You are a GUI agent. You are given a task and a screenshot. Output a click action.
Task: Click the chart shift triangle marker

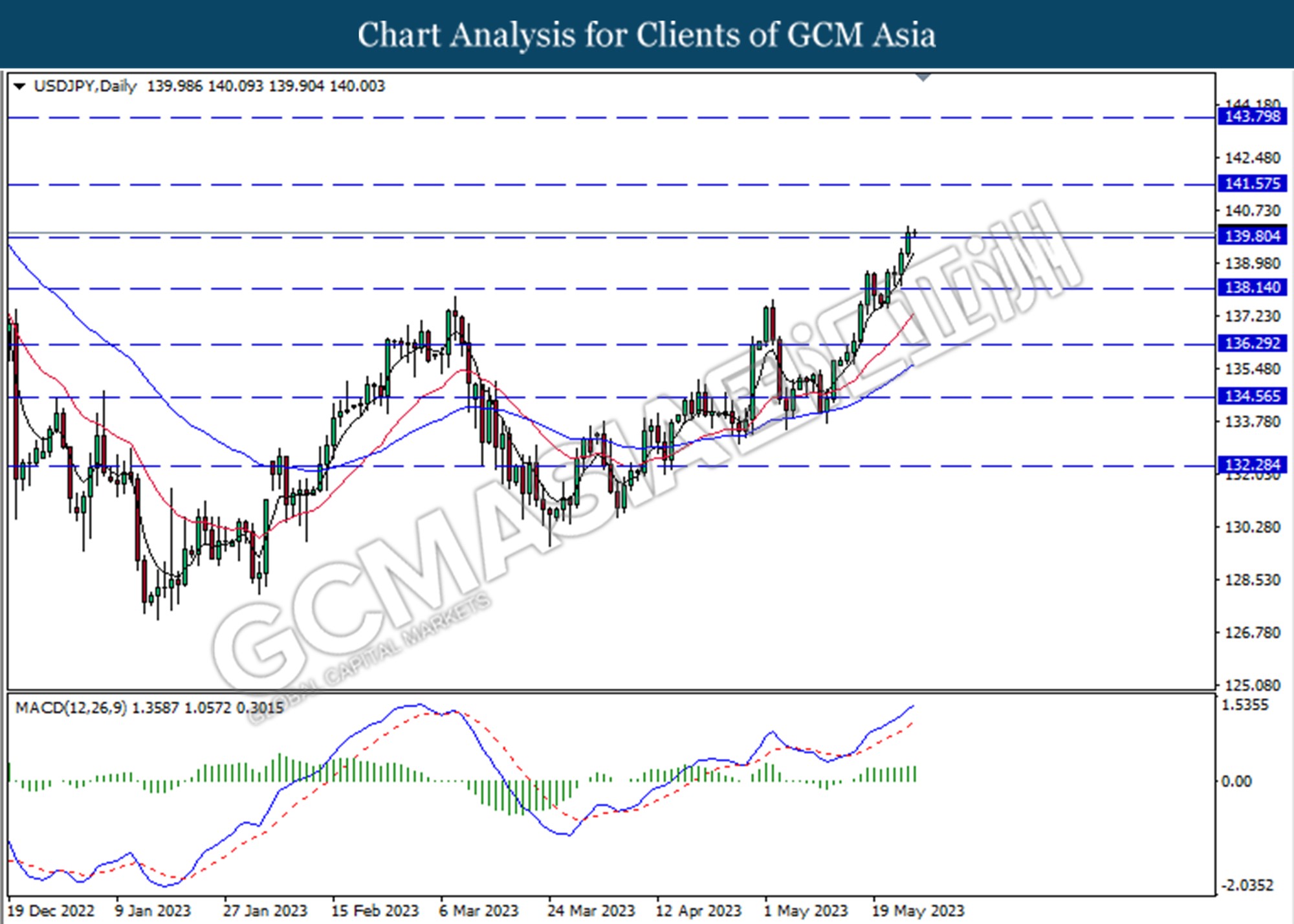923,78
